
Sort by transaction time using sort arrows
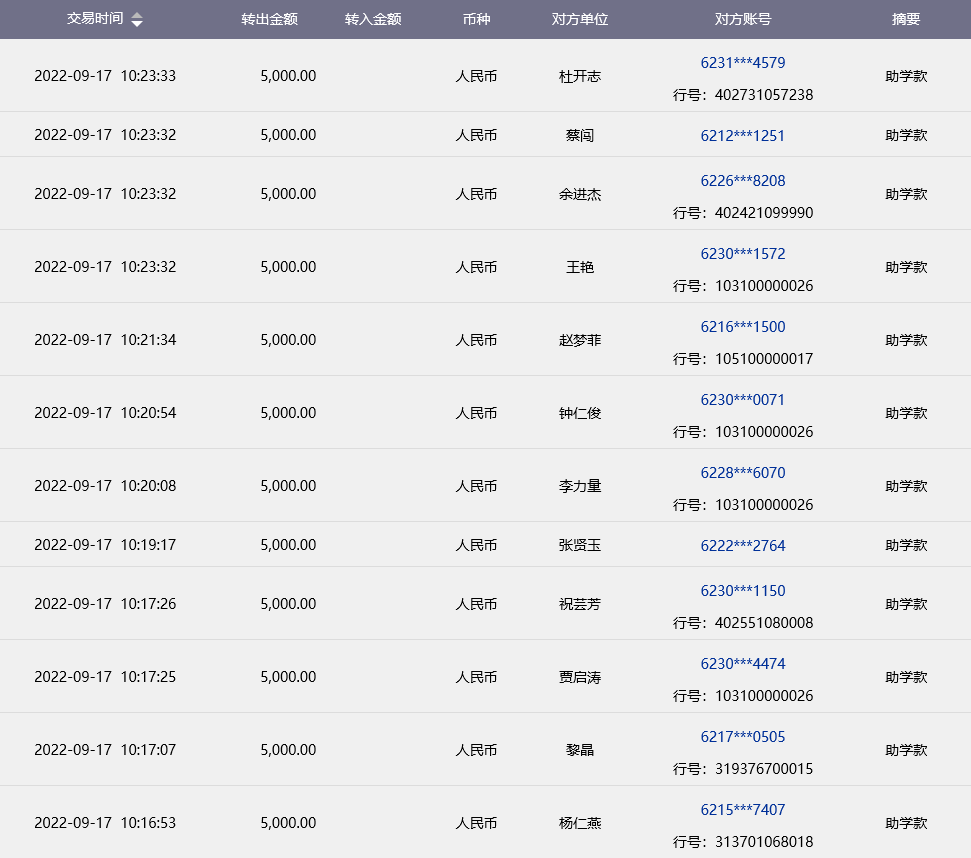(137, 20)
